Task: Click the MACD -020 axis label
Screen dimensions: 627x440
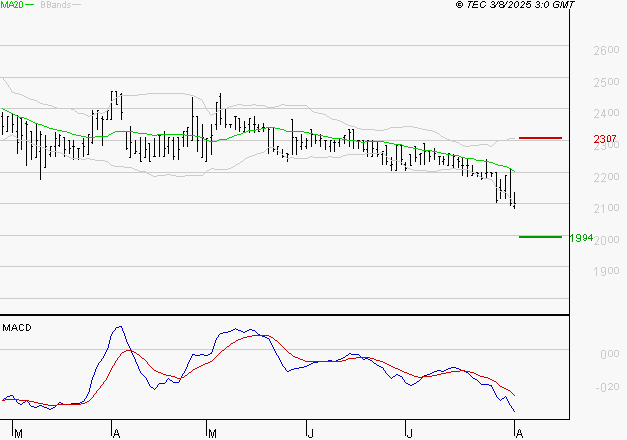Action: coord(607,387)
